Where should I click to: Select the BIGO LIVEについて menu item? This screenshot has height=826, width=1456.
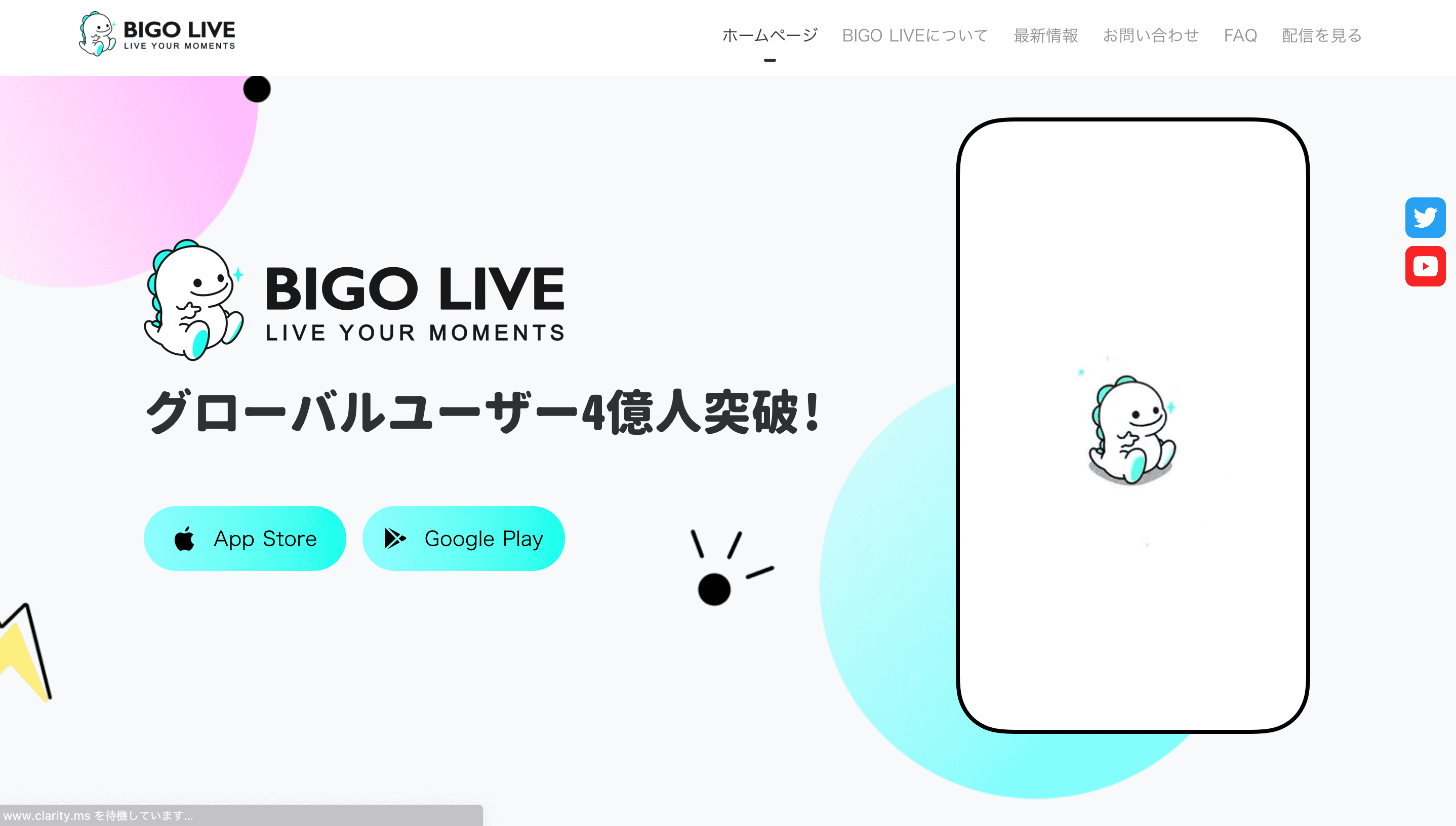[915, 35]
